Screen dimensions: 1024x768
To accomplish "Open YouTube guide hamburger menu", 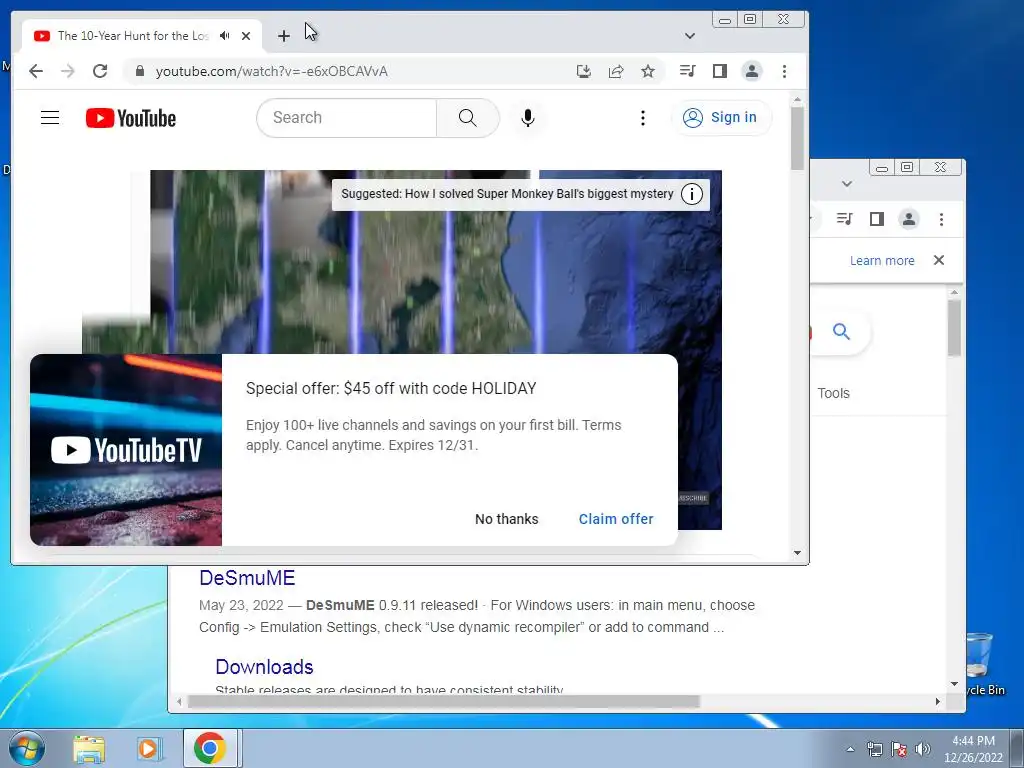I will click(50, 118).
